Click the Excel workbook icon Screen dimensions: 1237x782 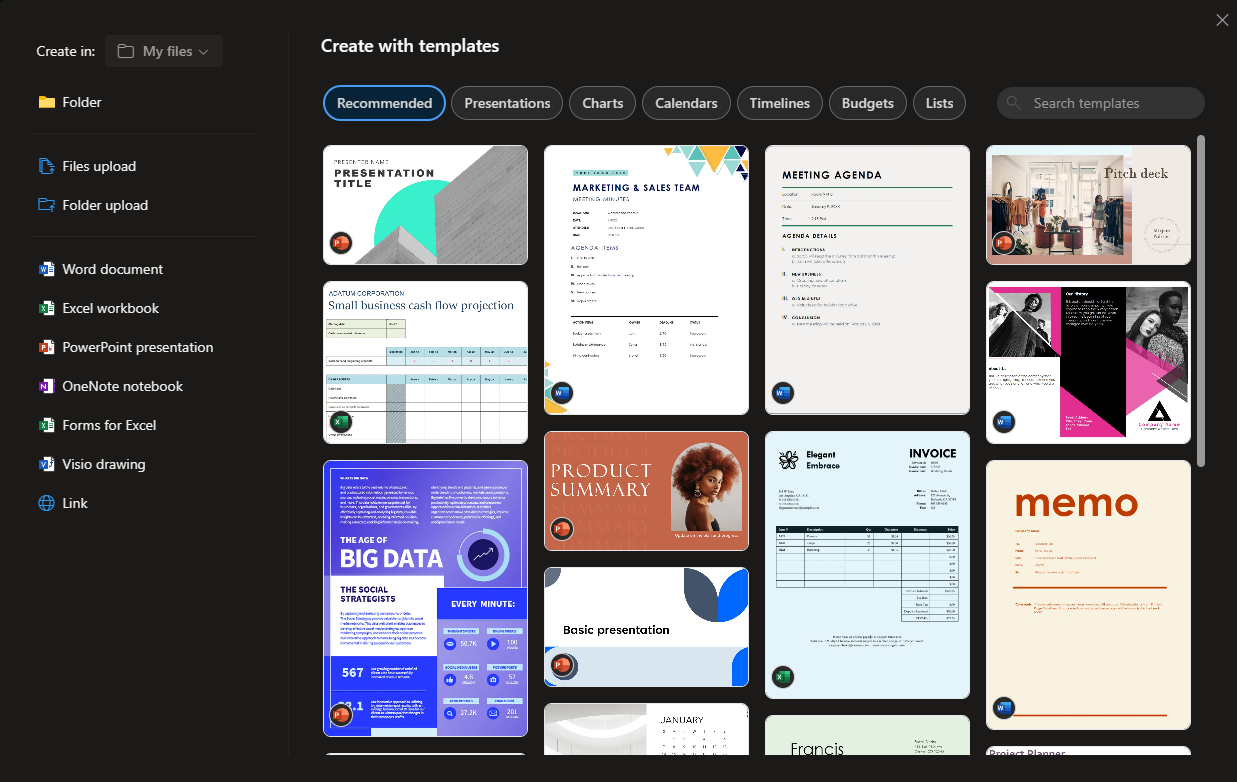46,308
